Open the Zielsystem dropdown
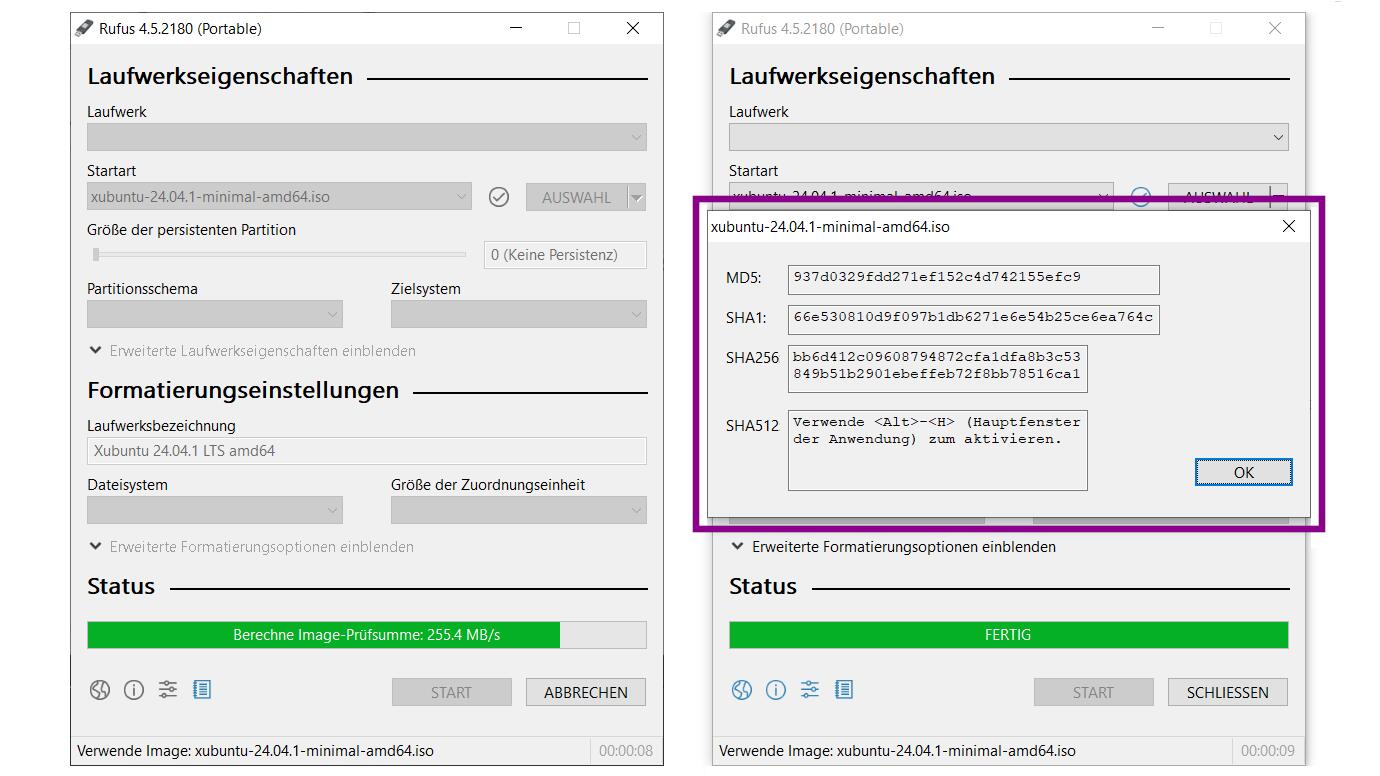The width and height of the screenshot is (1380, 776). (x=519, y=314)
